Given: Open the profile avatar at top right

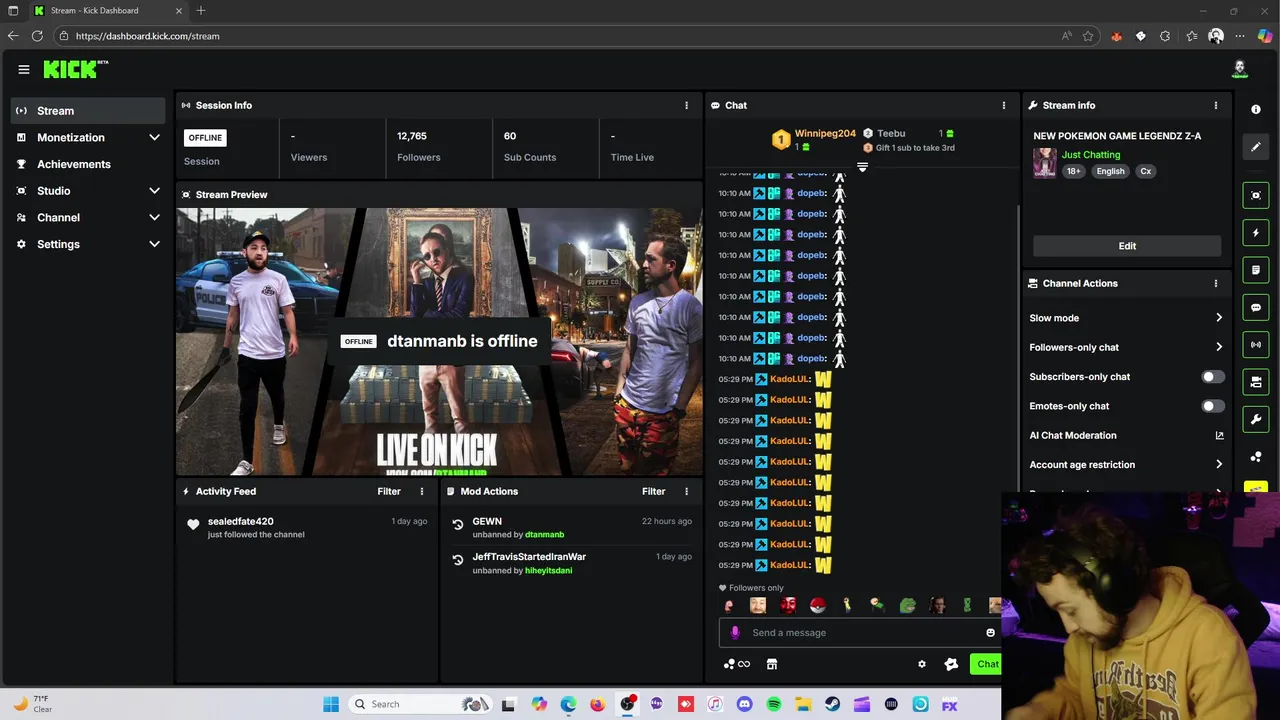Looking at the screenshot, I should point(1240,69).
